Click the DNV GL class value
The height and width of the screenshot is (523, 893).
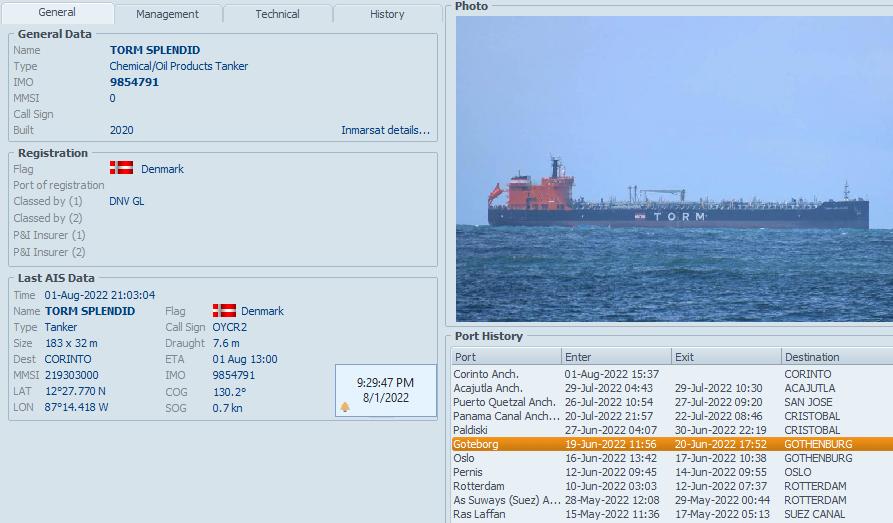(126, 201)
